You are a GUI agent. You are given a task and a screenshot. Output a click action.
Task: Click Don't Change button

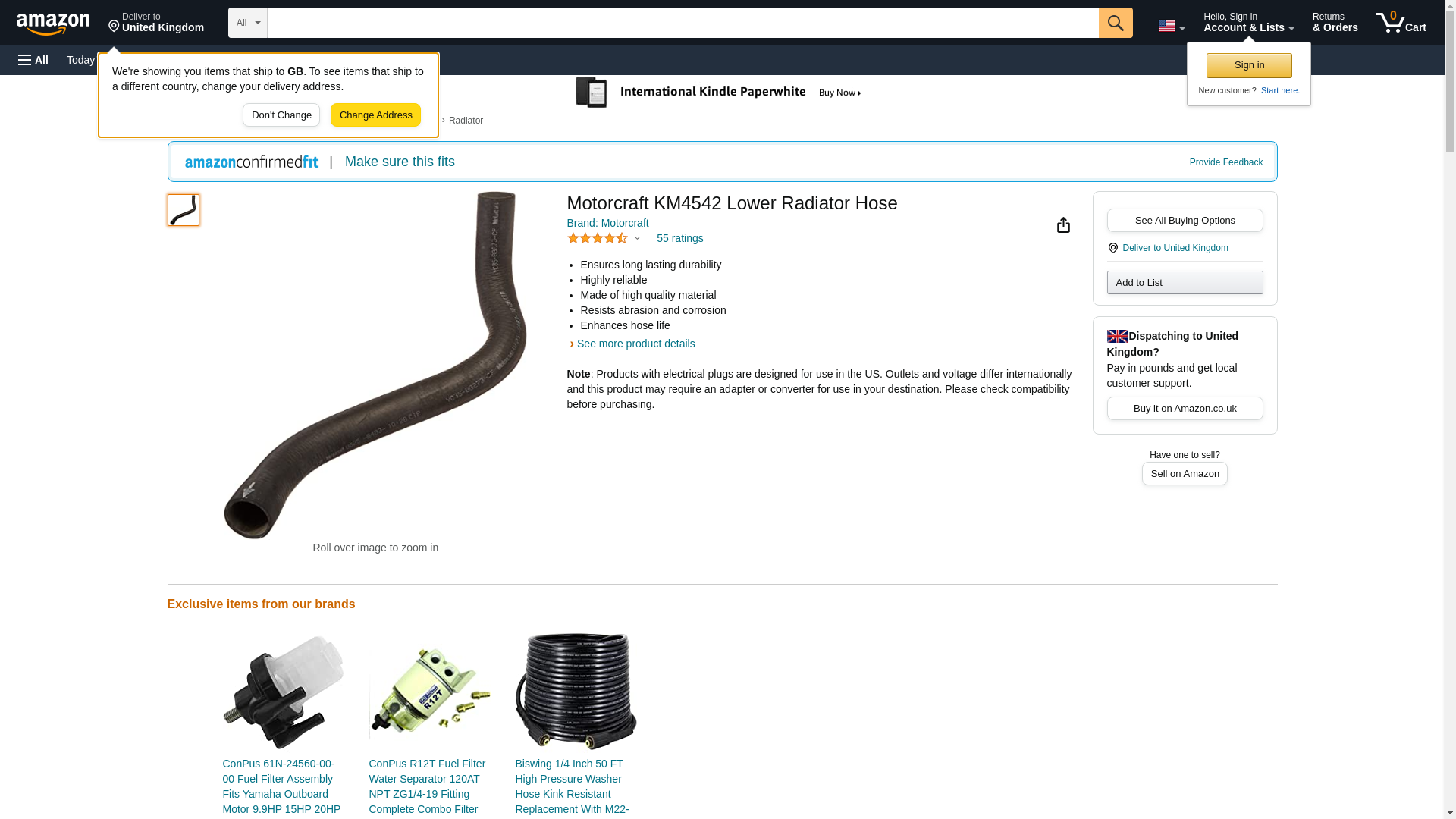coord(281,115)
